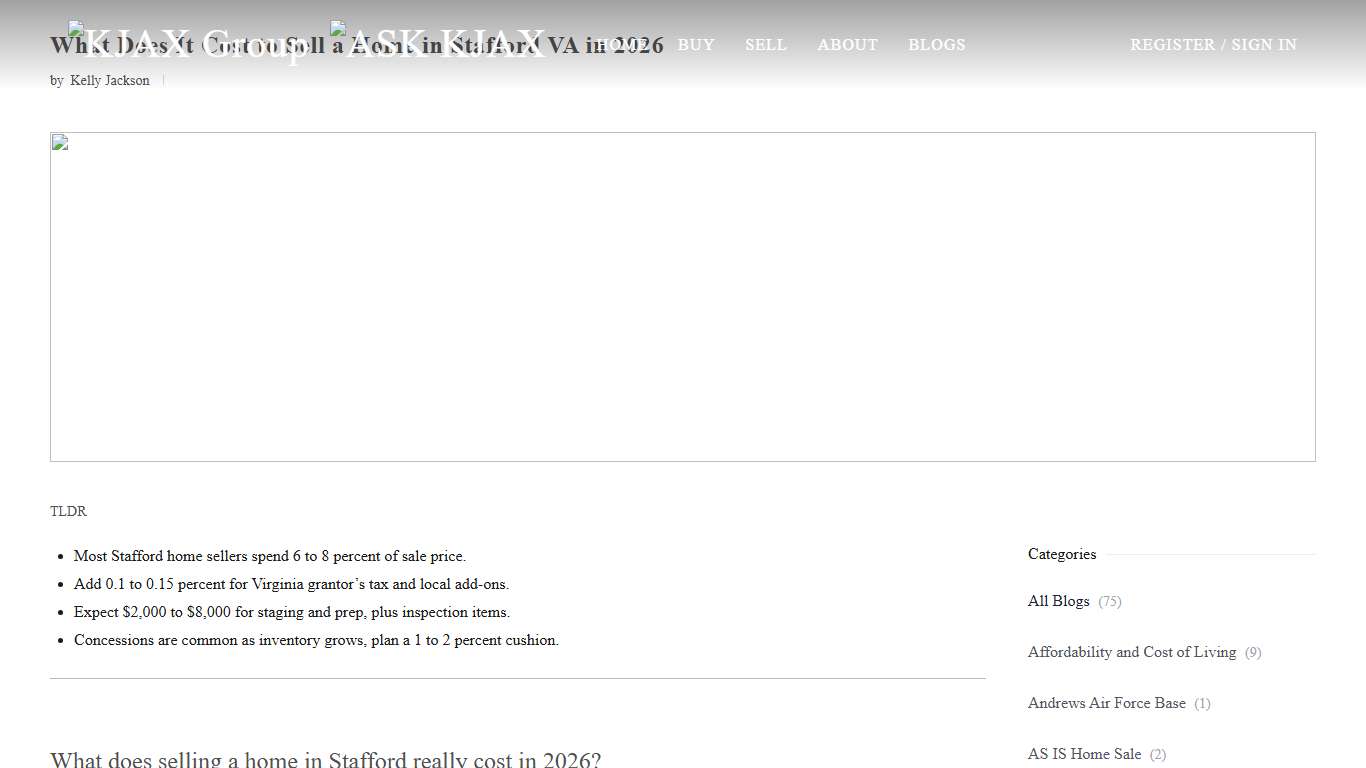Screen dimensions: 1366x768
Task: Open the BUY menu item
Action: pos(696,45)
